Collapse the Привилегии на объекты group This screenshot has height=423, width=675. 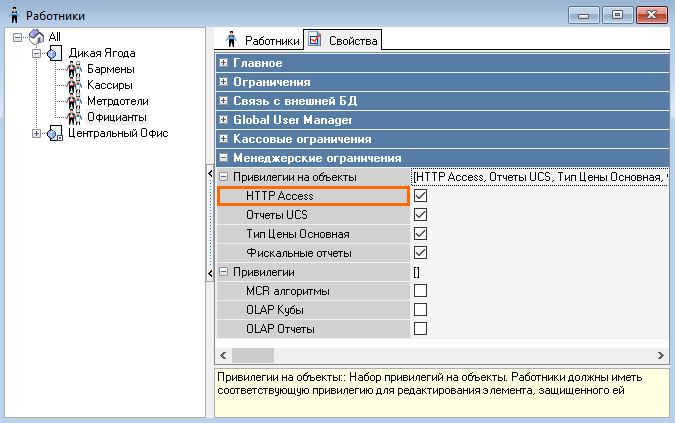[223, 177]
